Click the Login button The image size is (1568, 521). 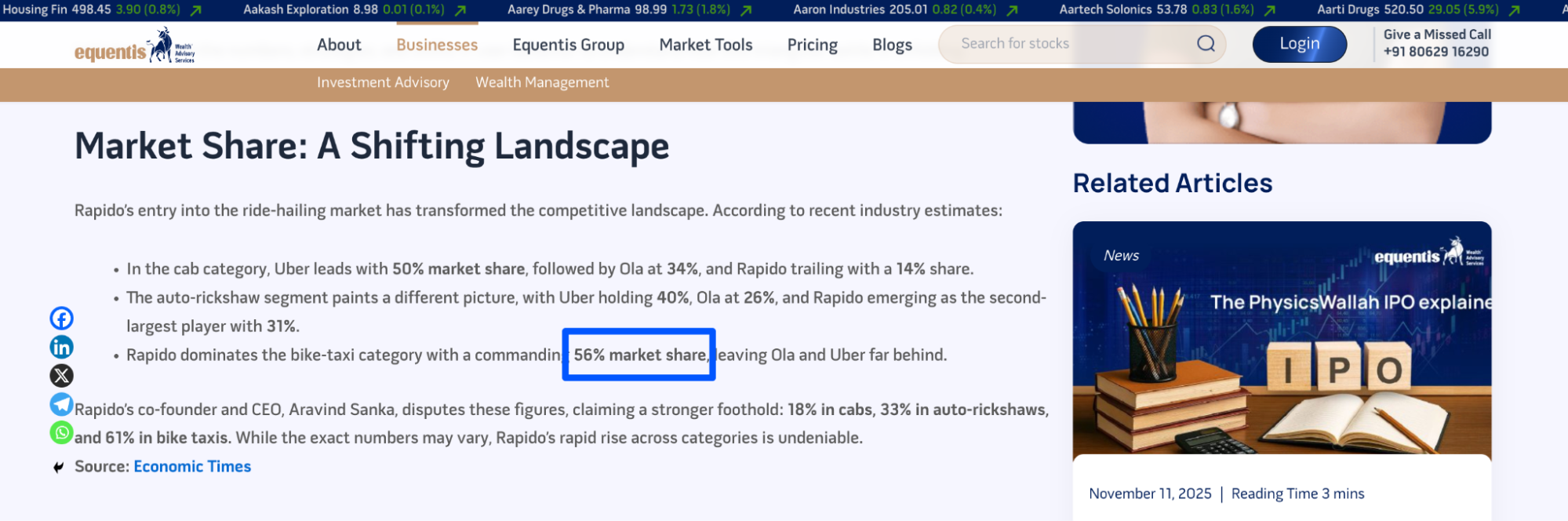[1300, 44]
